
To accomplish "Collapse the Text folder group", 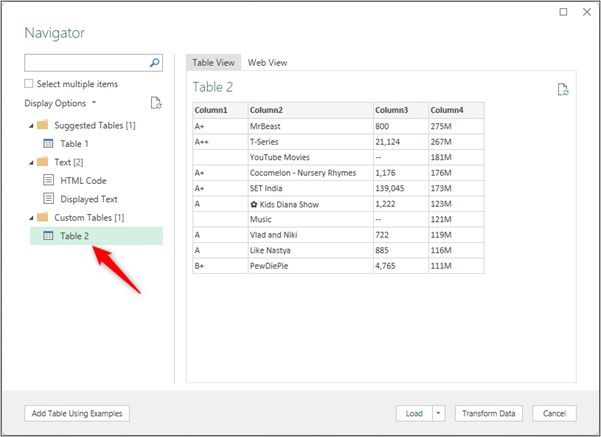I will click(29, 162).
